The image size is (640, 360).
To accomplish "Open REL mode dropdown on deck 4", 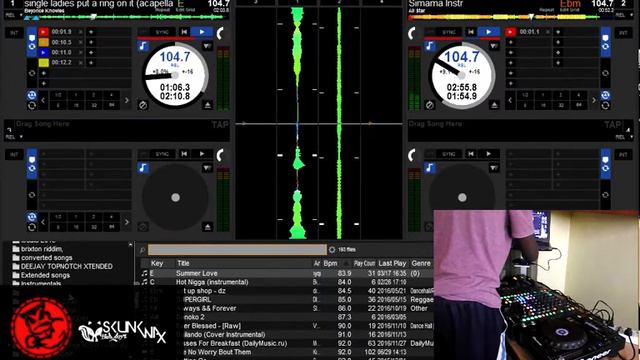I will pyautogui.click(x=623, y=137).
